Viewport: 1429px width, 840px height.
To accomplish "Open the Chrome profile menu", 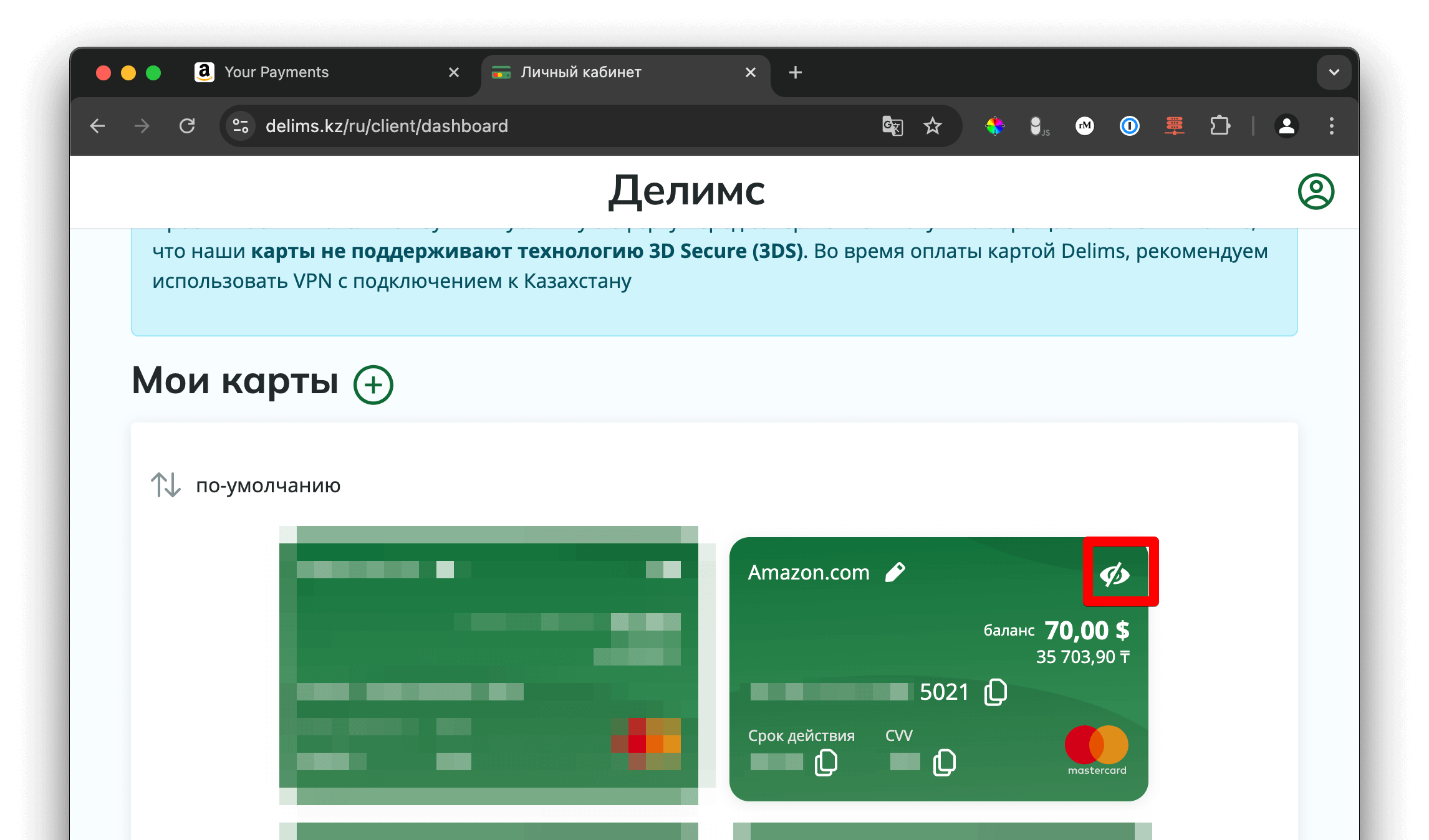I will [1287, 126].
